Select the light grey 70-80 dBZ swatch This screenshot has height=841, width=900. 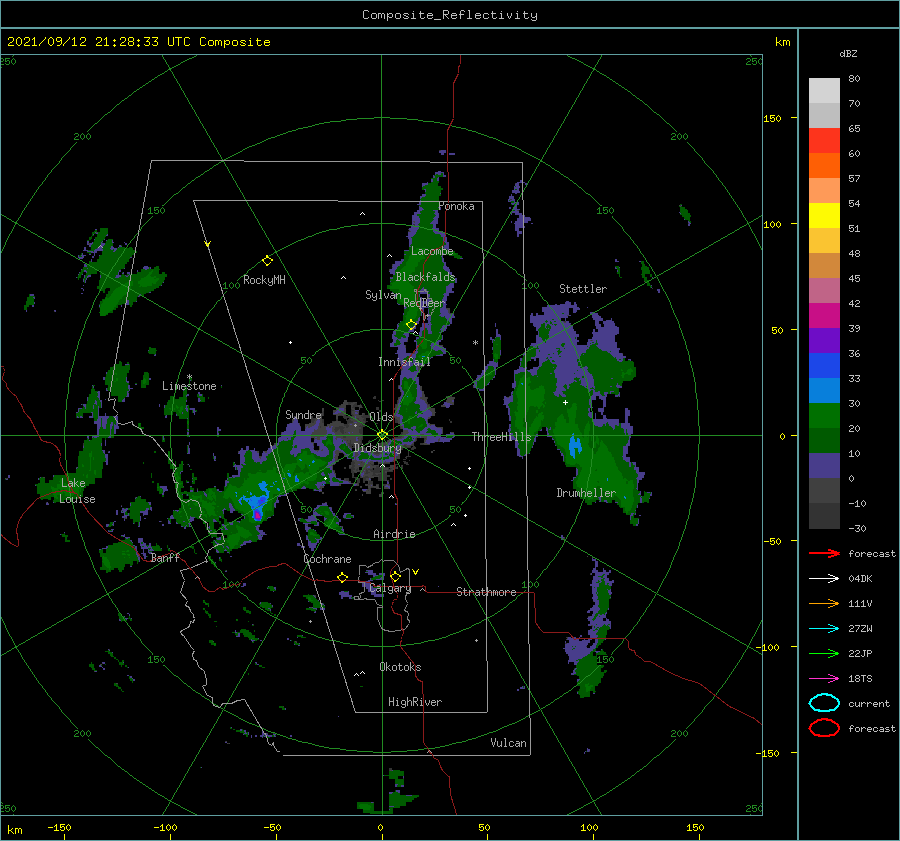click(824, 91)
